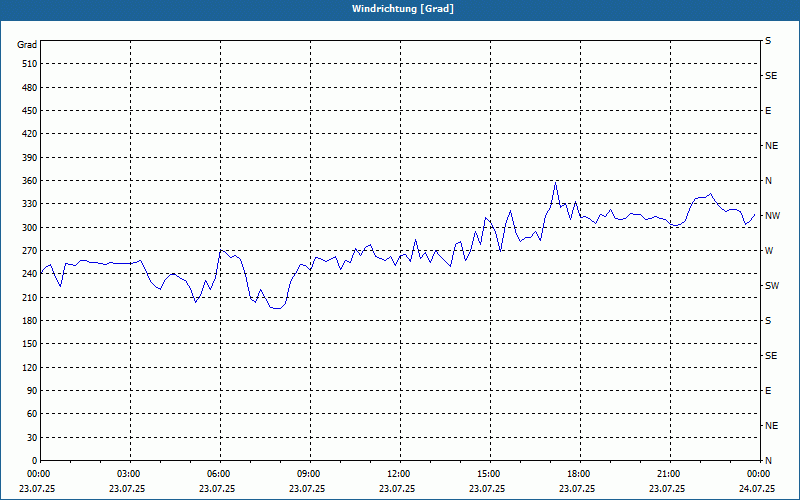This screenshot has height=500, width=800.
Task: Select the 23.07.25 date under 09:00
Action: point(307,488)
